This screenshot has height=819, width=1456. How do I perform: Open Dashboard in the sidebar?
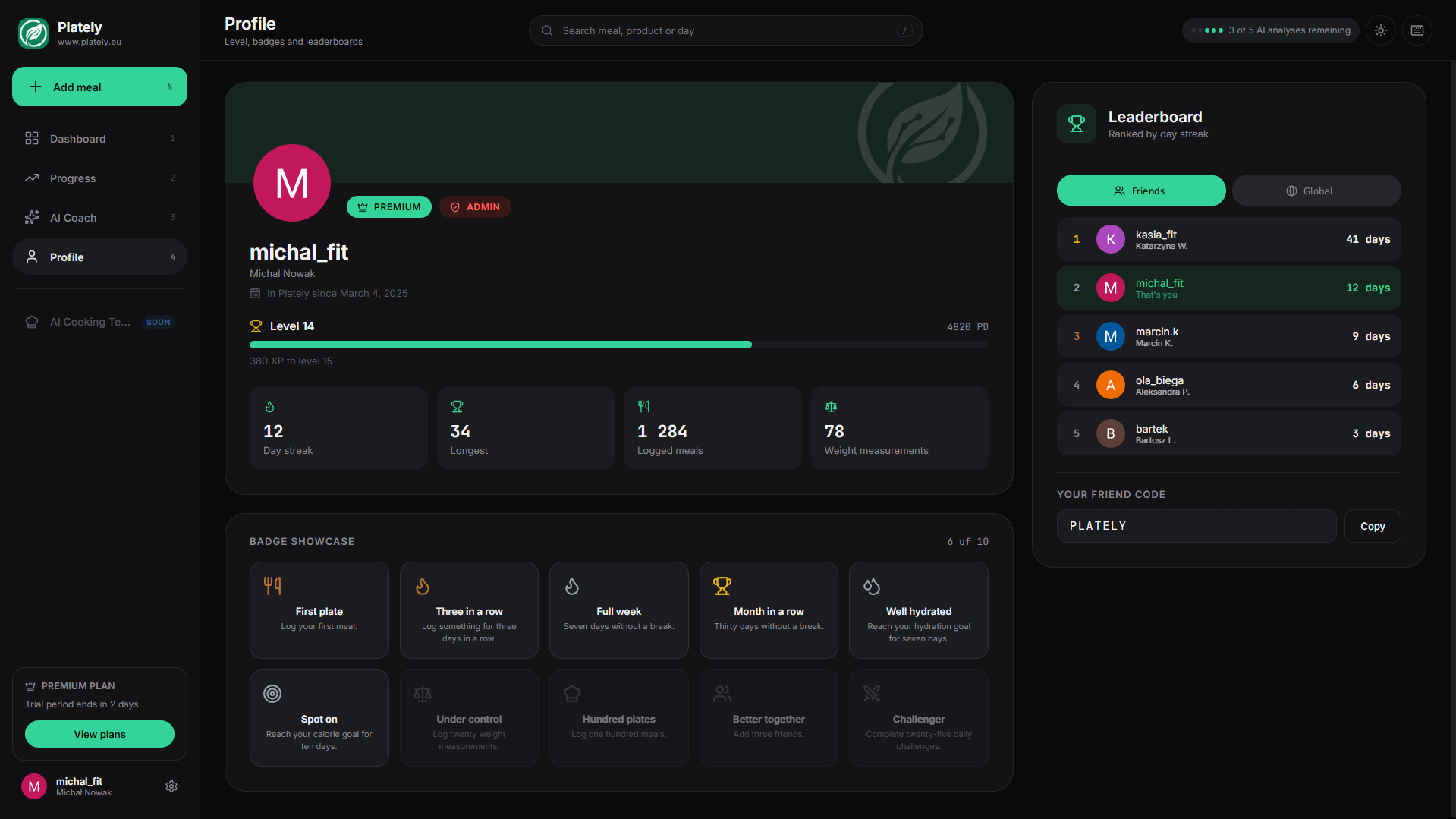[x=99, y=139]
